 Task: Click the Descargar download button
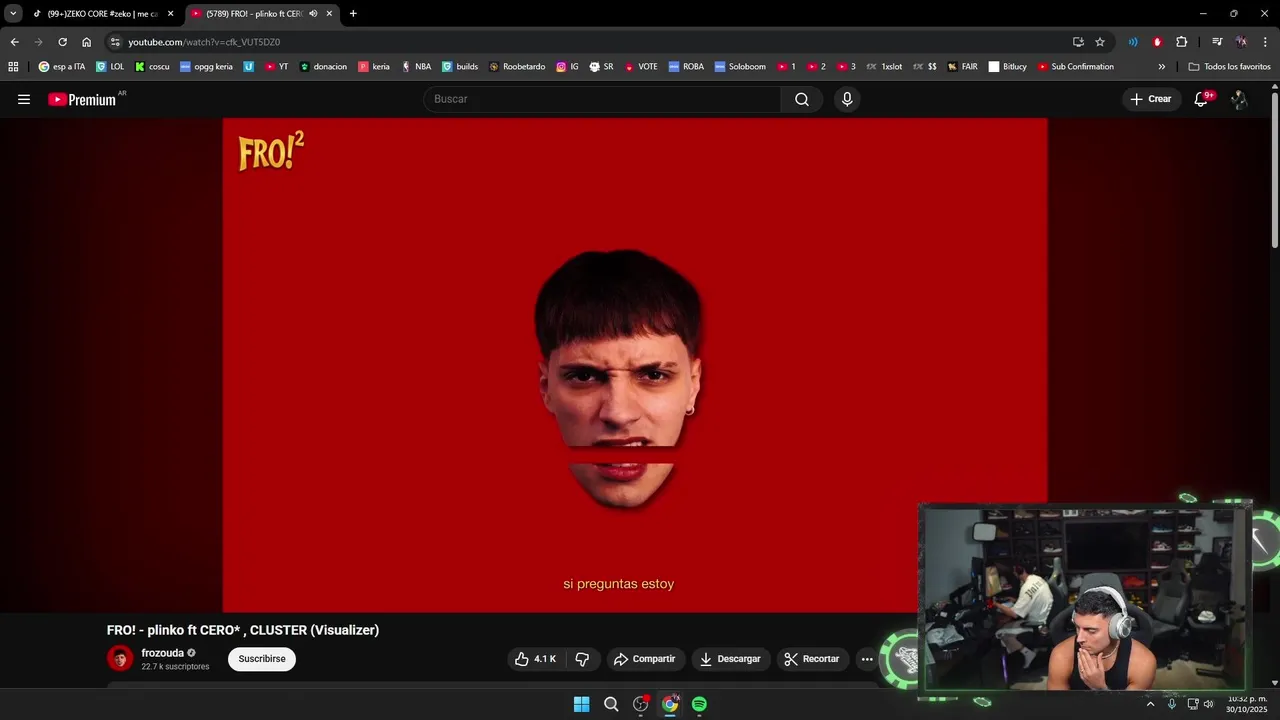click(x=730, y=659)
